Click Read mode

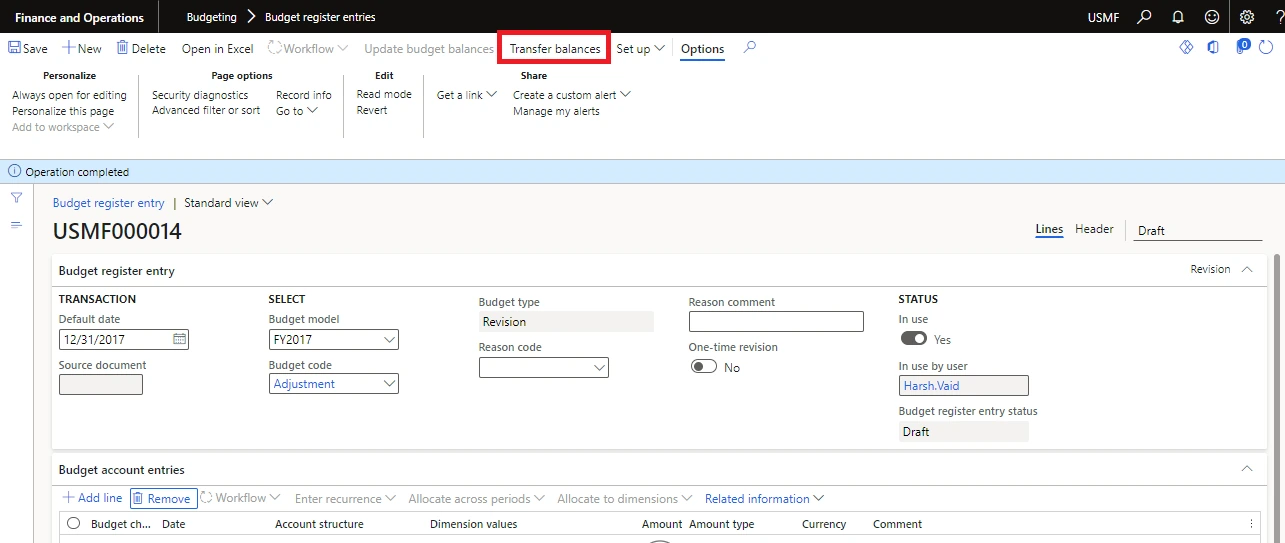coord(384,94)
